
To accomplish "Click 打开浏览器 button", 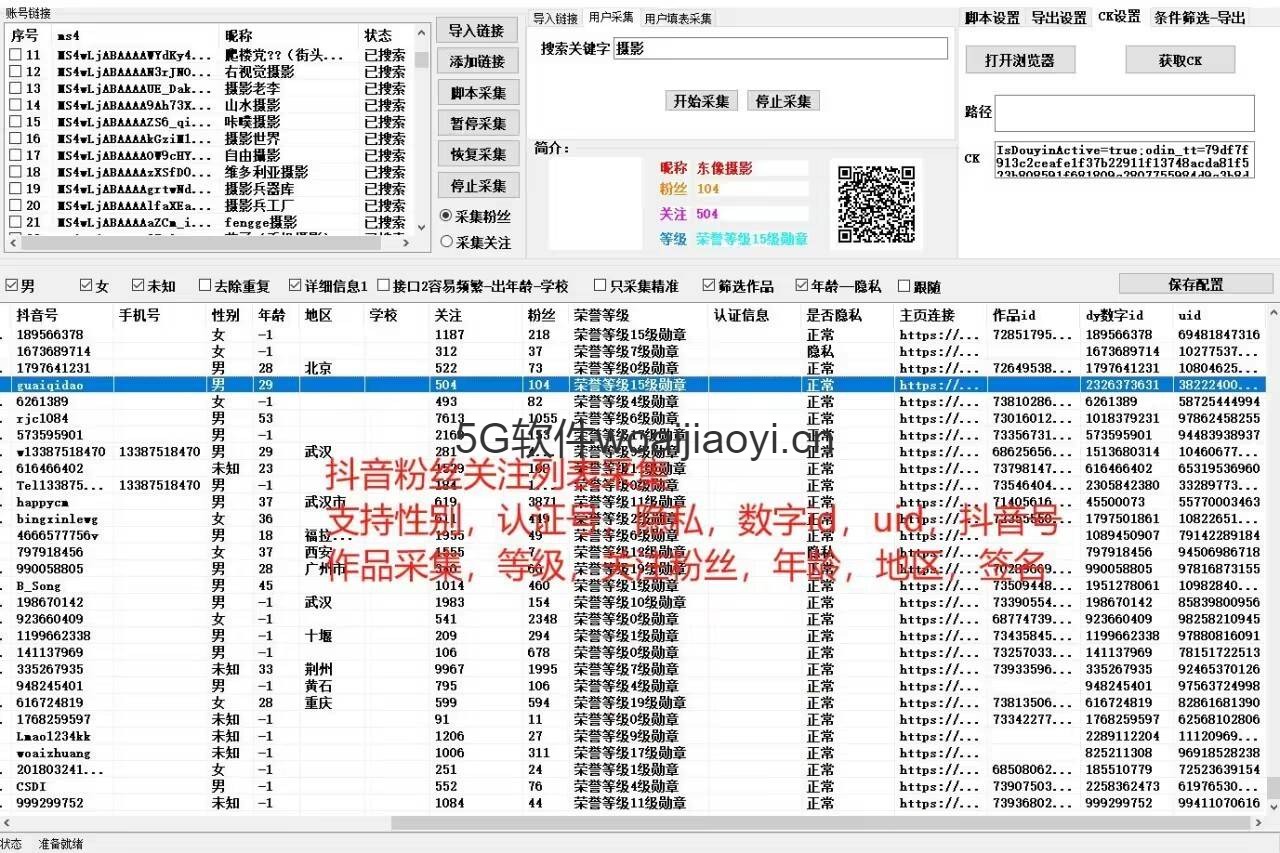I will pos(1020,60).
